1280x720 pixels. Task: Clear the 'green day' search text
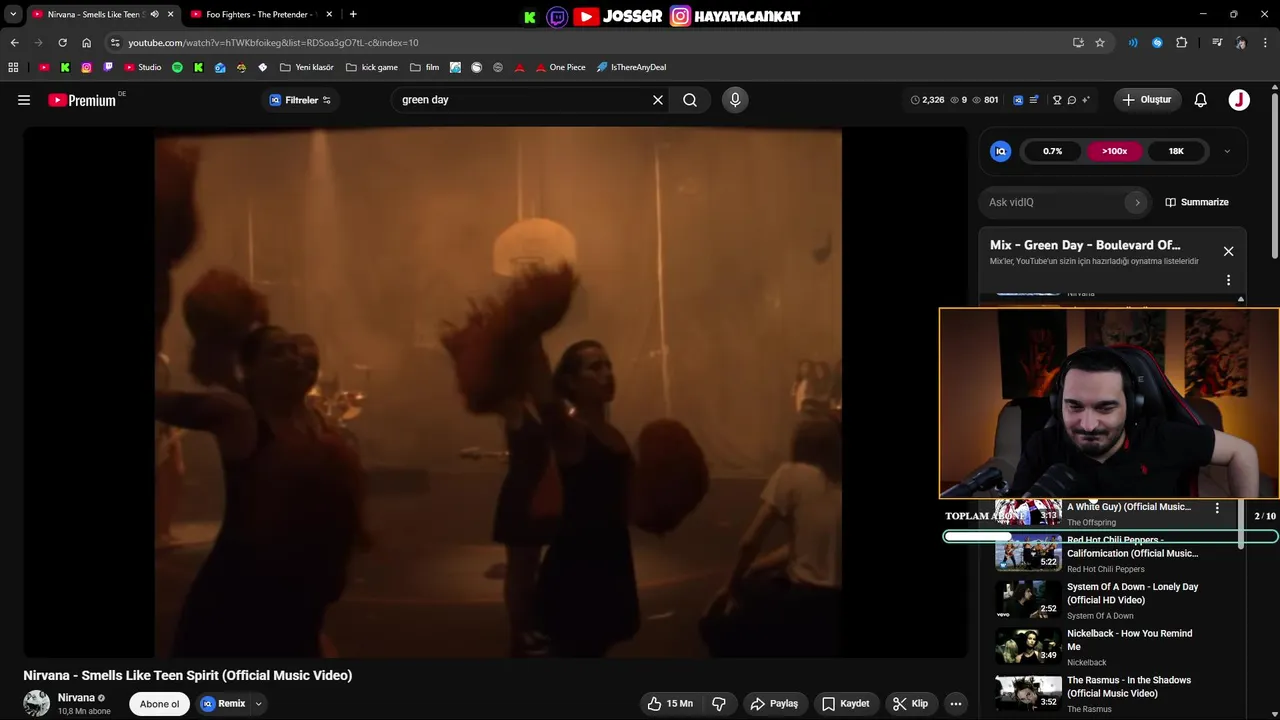(x=658, y=100)
